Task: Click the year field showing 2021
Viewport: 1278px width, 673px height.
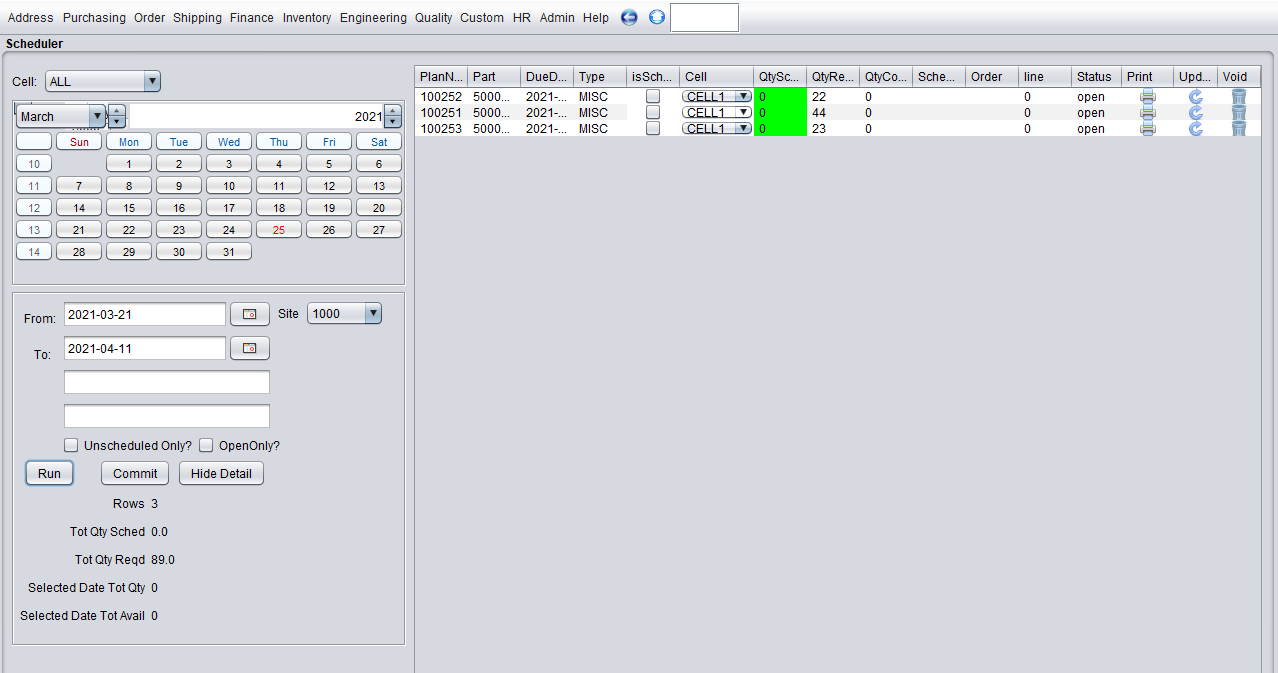Action: pos(257,116)
